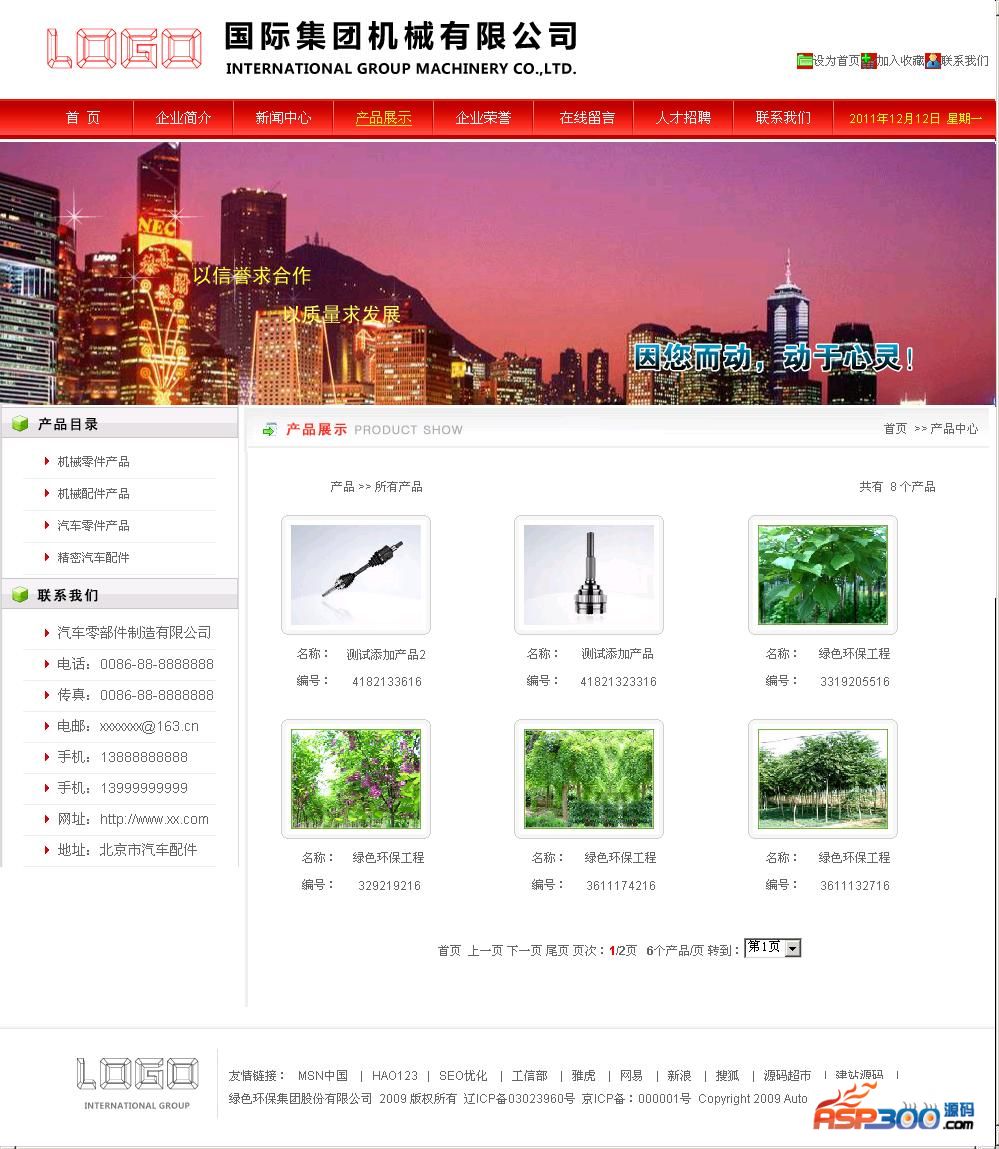Open friendly link HAO123
Screen dimensions: 999x1149
click(394, 1076)
